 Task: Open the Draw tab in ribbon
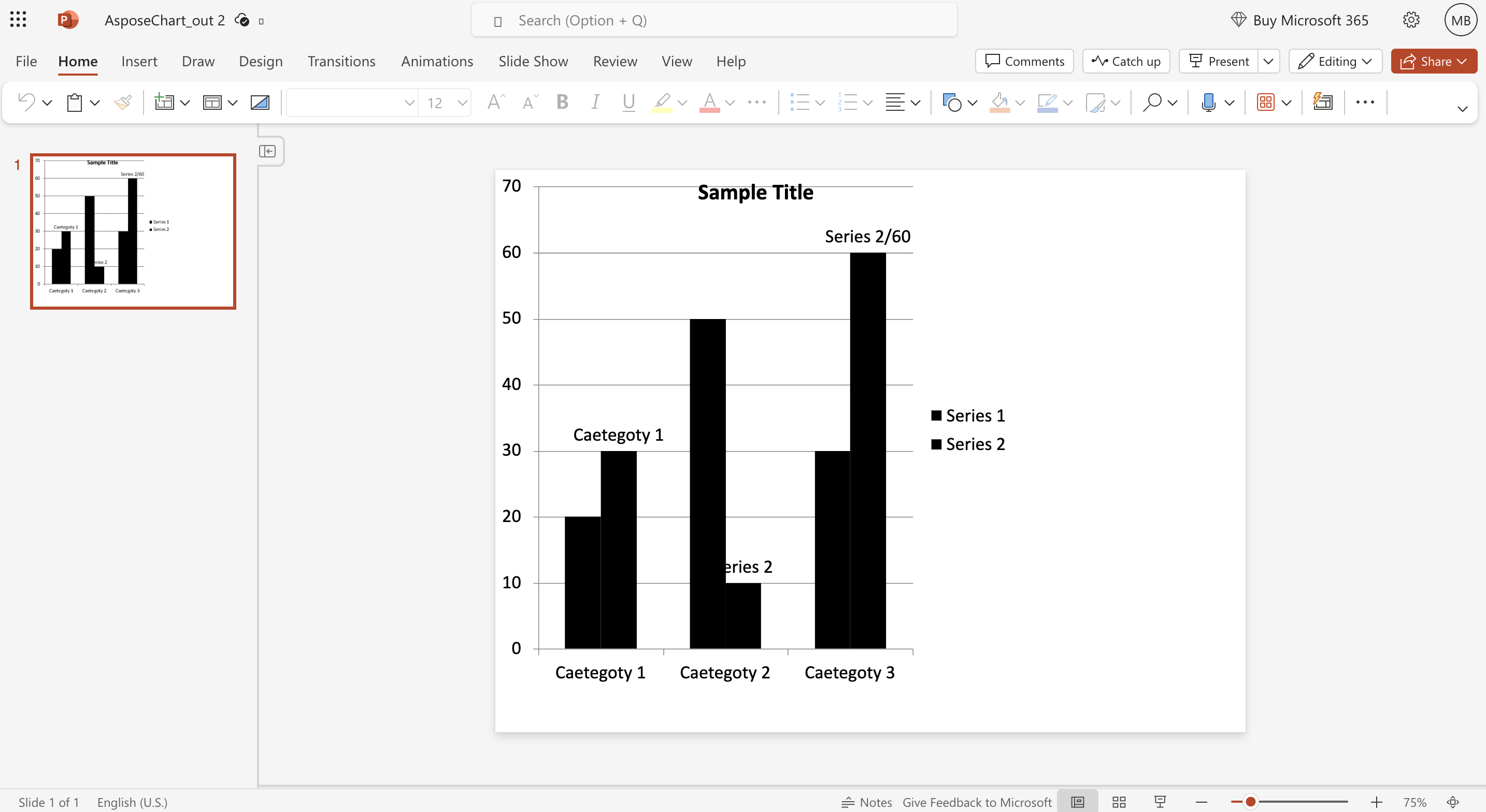coord(198,61)
